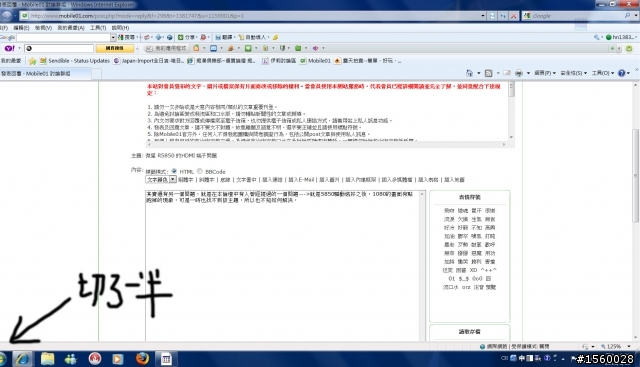Click the page vertical scrollbar thumb
Screen dimensions: 640x367
tap(636, 176)
